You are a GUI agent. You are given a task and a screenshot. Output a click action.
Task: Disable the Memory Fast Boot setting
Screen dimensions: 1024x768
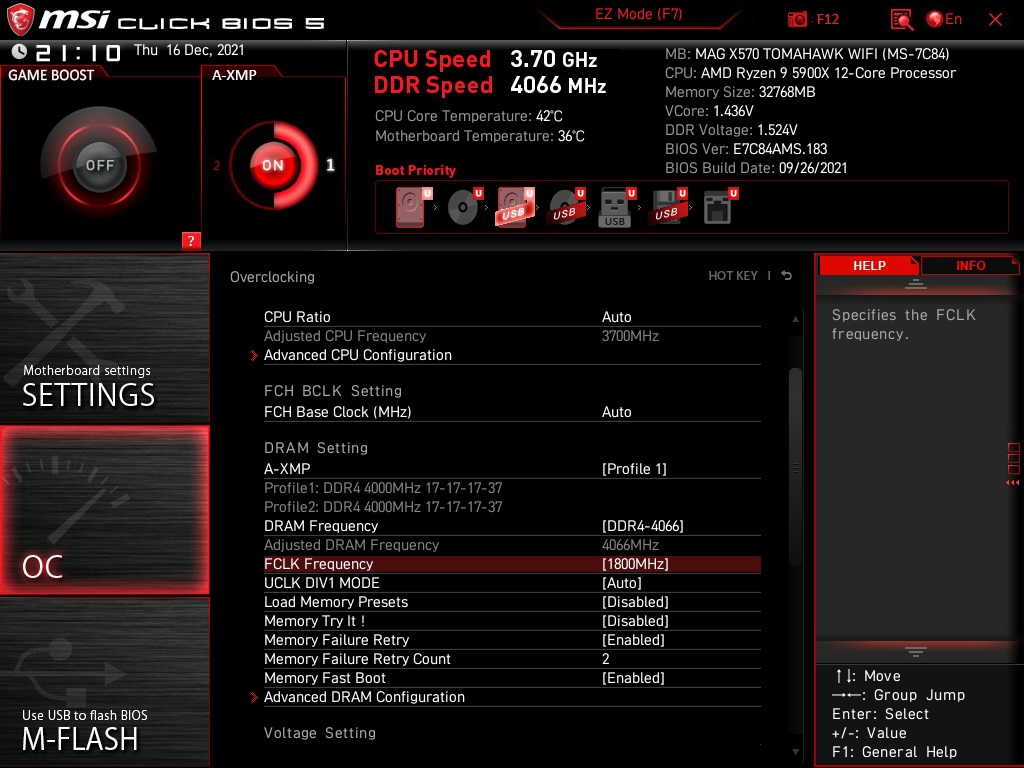(632, 677)
